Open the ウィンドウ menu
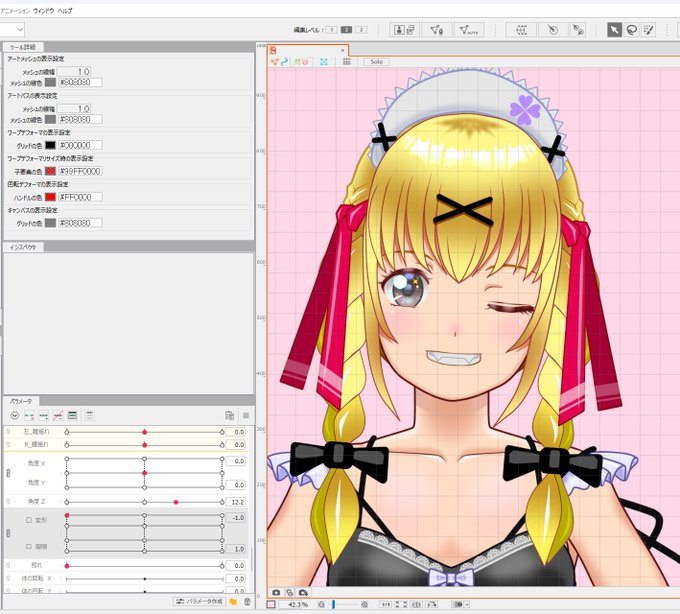 point(44,11)
